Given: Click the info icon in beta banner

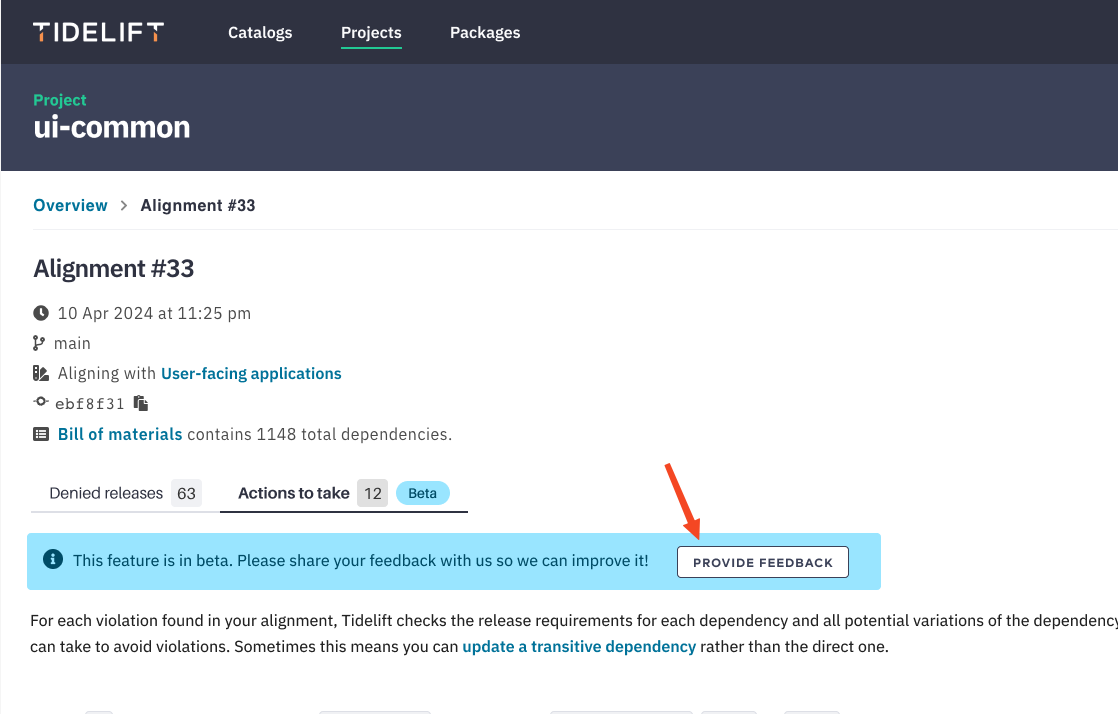Looking at the screenshot, I should click(x=53, y=559).
